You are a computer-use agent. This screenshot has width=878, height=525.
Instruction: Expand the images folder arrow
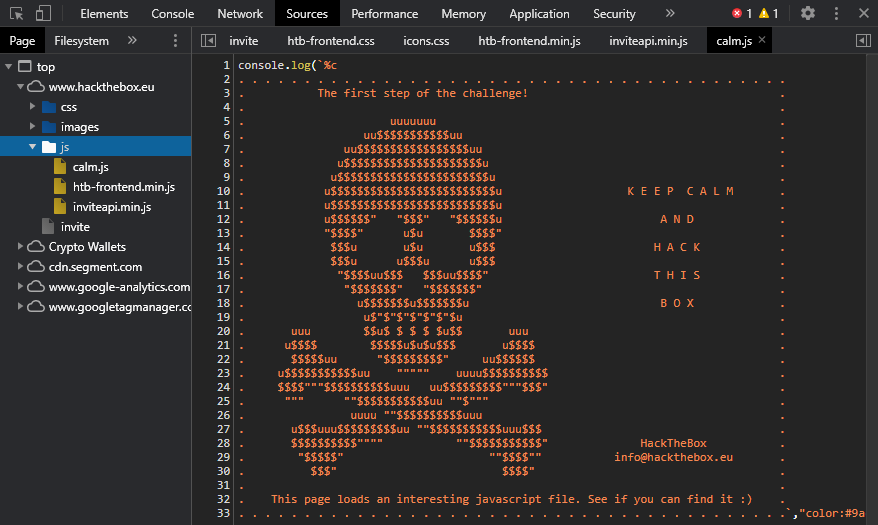[x=32, y=126]
